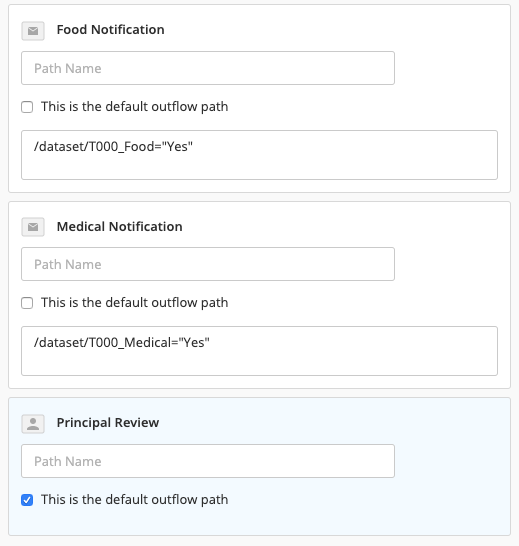Screen dimensions: 519x546
Task: Click Path Name field under Principal Review
Action: (208, 461)
